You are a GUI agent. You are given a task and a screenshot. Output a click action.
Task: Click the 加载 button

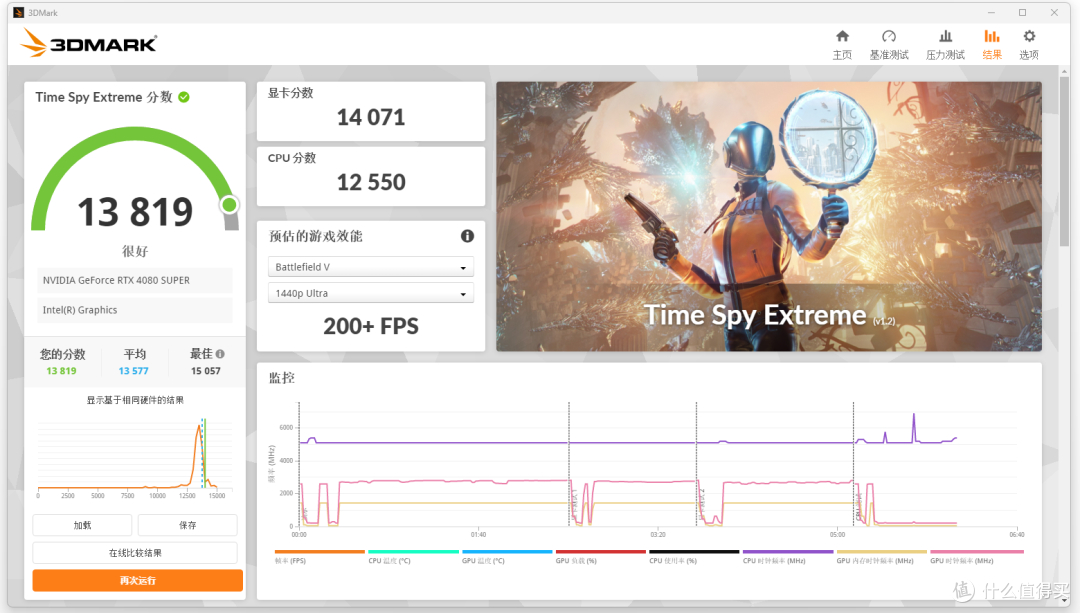[82, 526]
